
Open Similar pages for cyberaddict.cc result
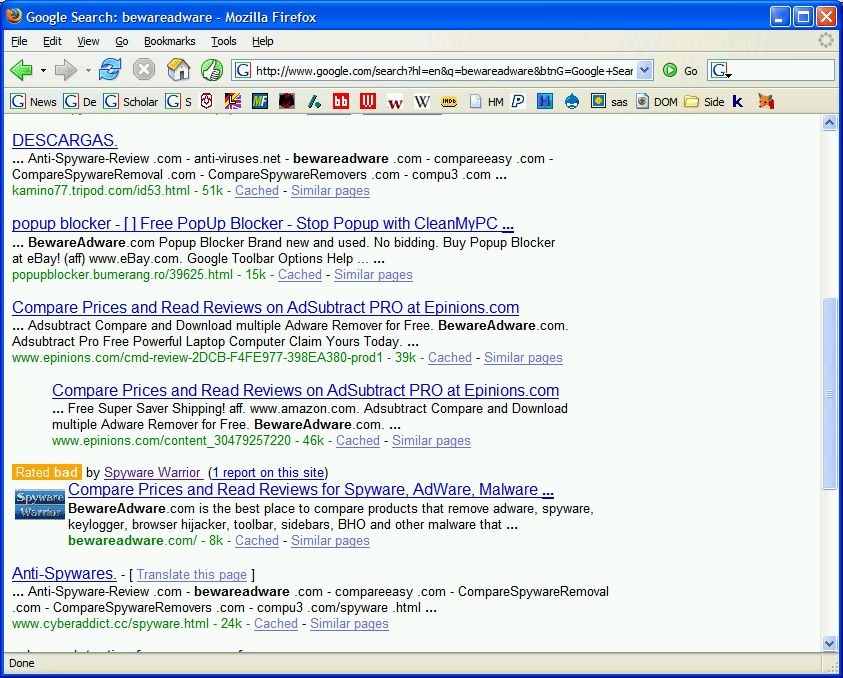349,623
